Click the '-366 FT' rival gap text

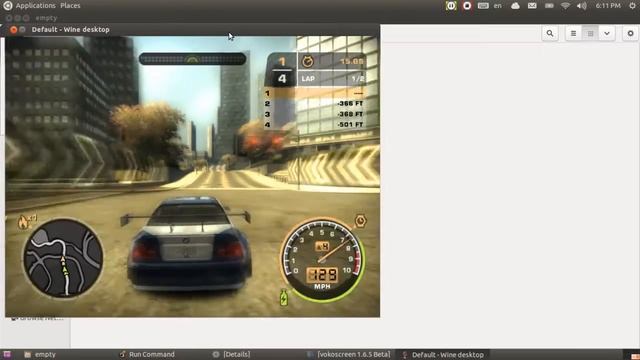point(350,104)
